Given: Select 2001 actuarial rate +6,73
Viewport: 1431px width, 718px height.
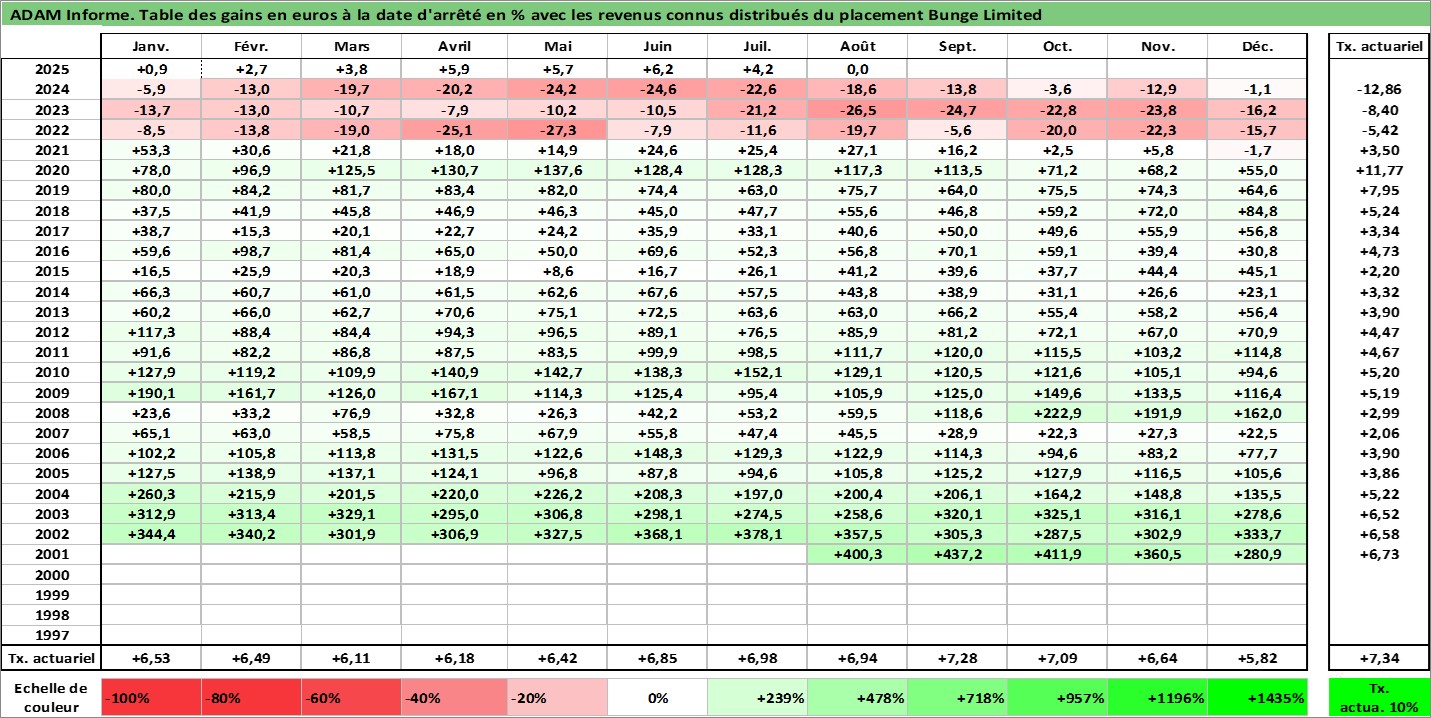Looking at the screenshot, I should 1379,555.
